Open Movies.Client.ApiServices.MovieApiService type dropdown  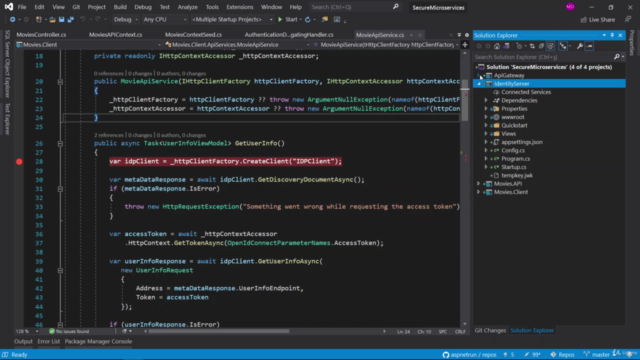click(x=237, y=45)
